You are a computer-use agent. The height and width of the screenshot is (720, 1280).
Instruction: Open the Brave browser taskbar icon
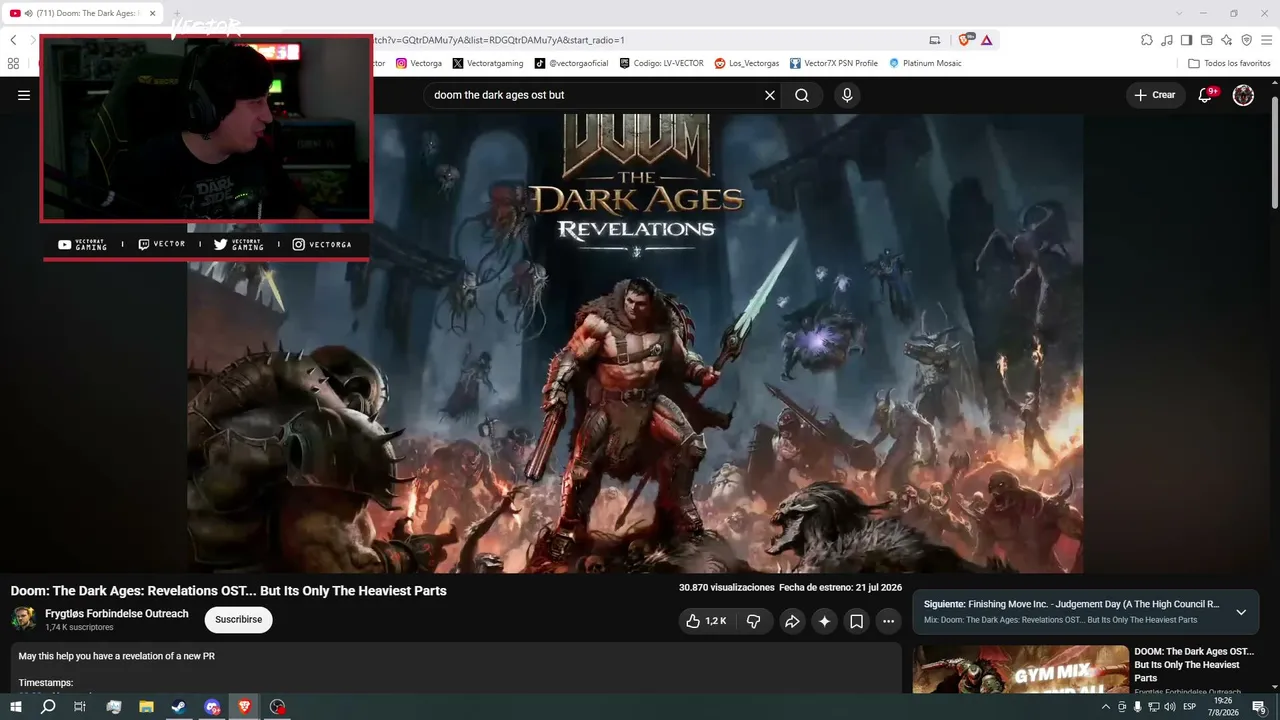(x=244, y=707)
